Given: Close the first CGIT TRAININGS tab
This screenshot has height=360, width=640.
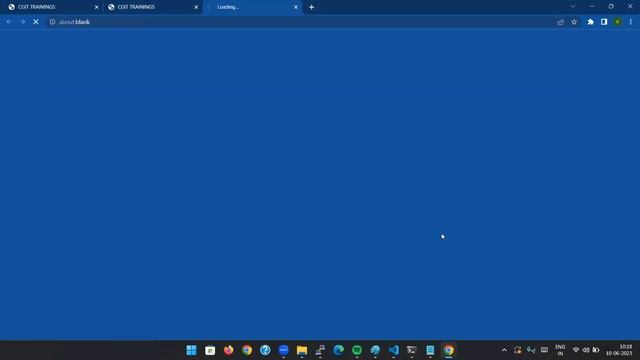Looking at the screenshot, I should click(x=96, y=7).
